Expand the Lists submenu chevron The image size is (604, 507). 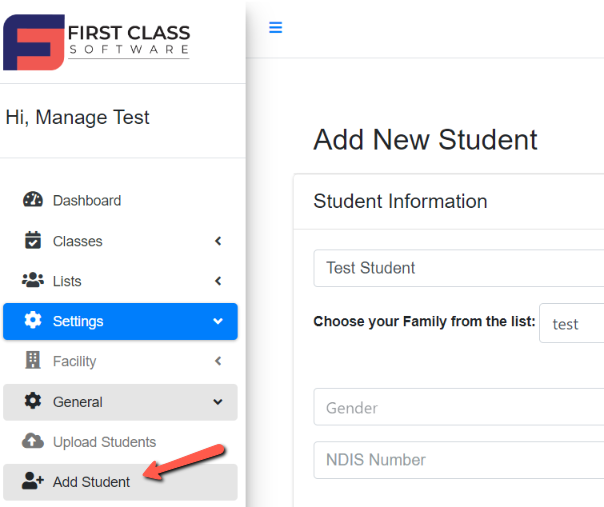pos(218,281)
